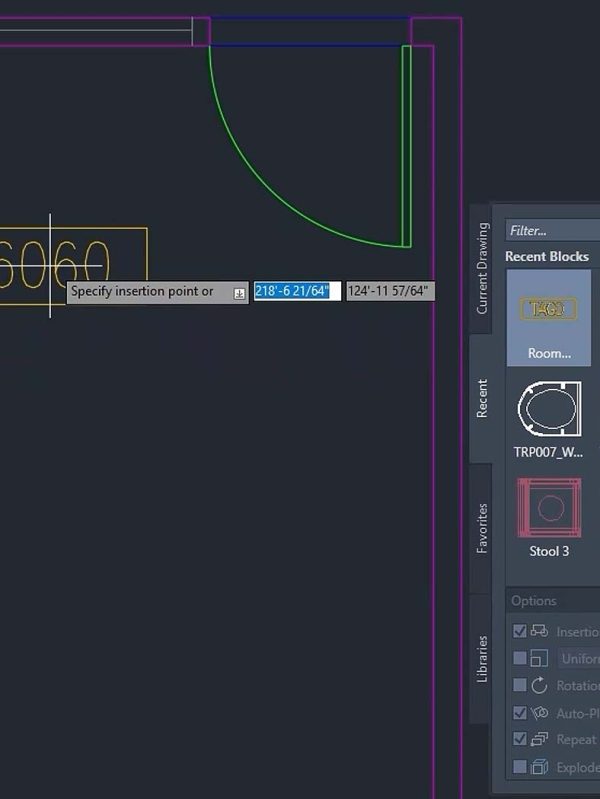Image resolution: width=600 pixels, height=799 pixels.
Task: Open the Recent tab
Action: 482,398
